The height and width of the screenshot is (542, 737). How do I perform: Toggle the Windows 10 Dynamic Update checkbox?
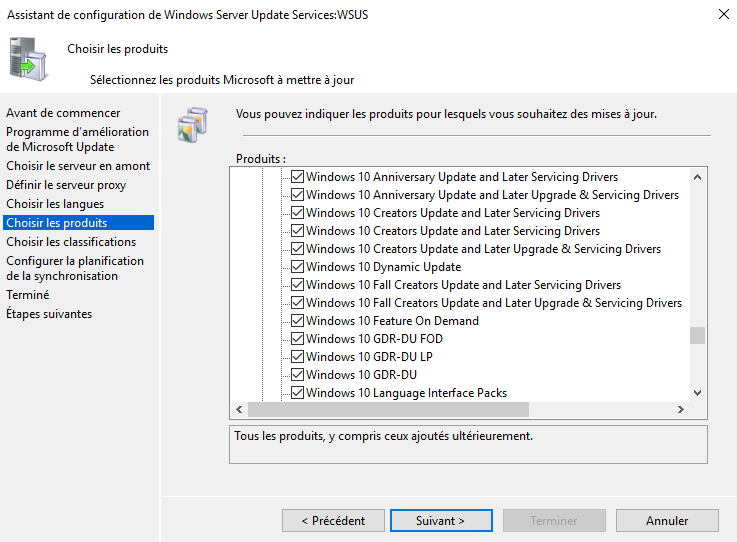click(297, 267)
